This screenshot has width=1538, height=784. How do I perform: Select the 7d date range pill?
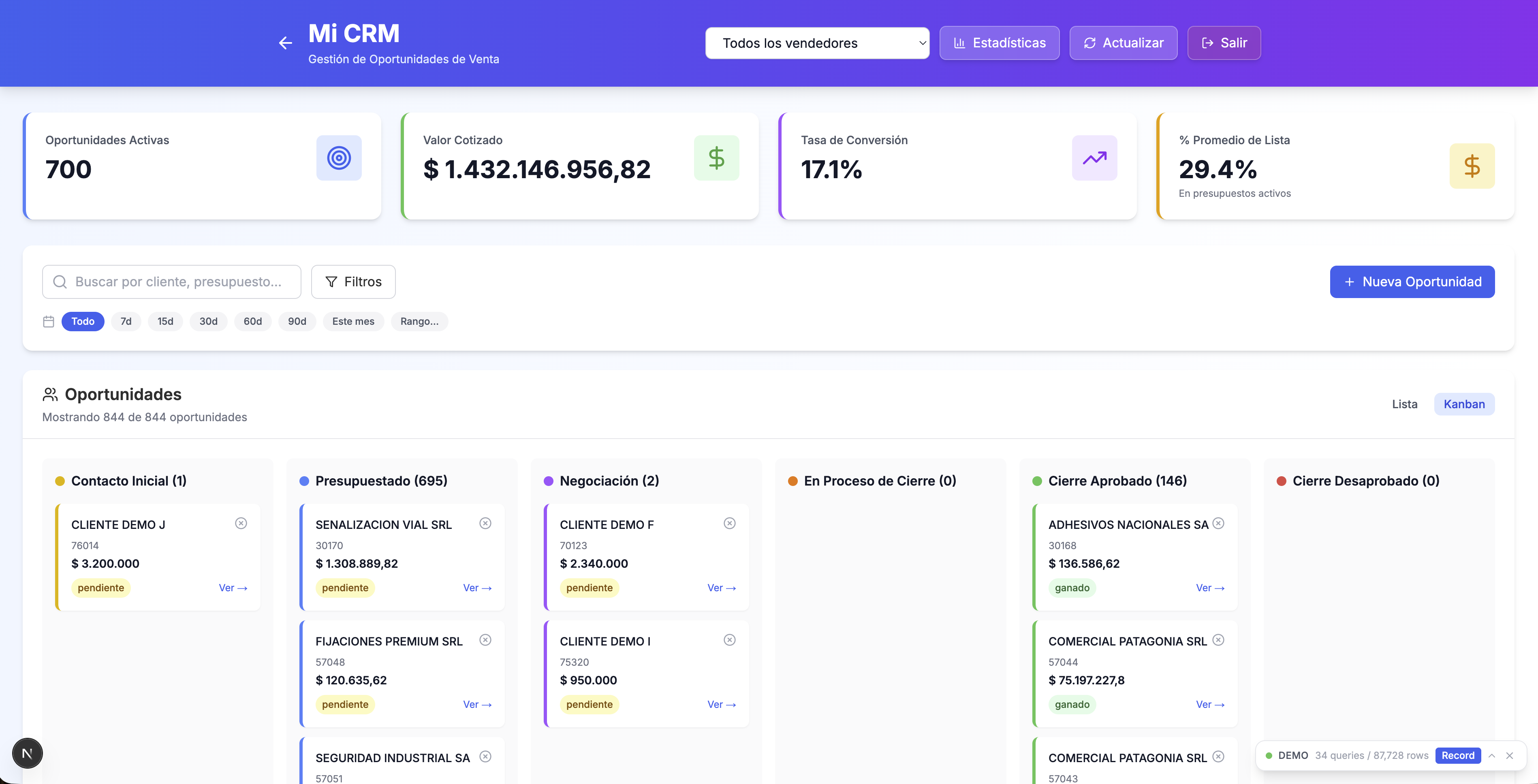tap(126, 322)
